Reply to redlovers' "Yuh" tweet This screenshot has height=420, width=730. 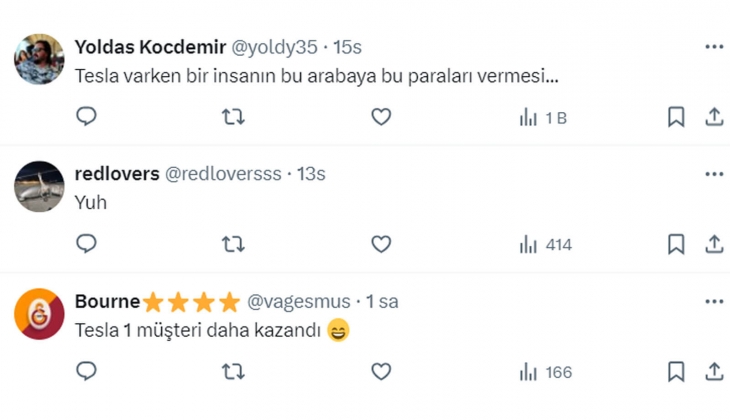87,244
